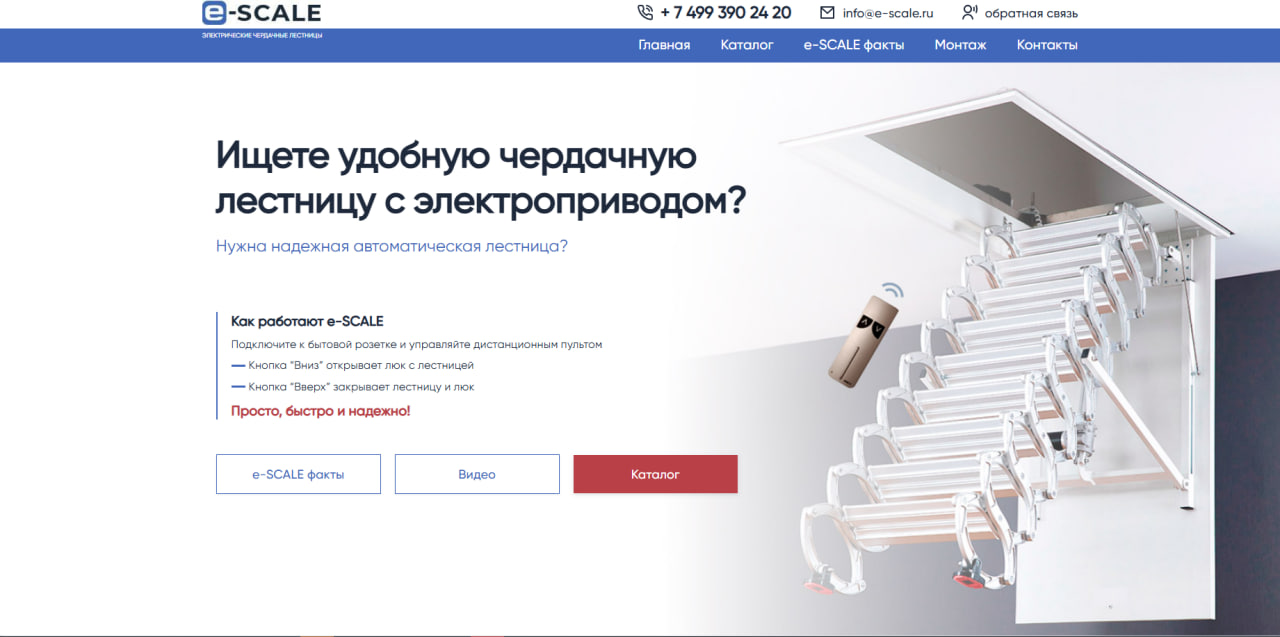This screenshot has height=637, width=1280.
Task: Call the number +7 499 390 24 20
Action: coord(726,13)
